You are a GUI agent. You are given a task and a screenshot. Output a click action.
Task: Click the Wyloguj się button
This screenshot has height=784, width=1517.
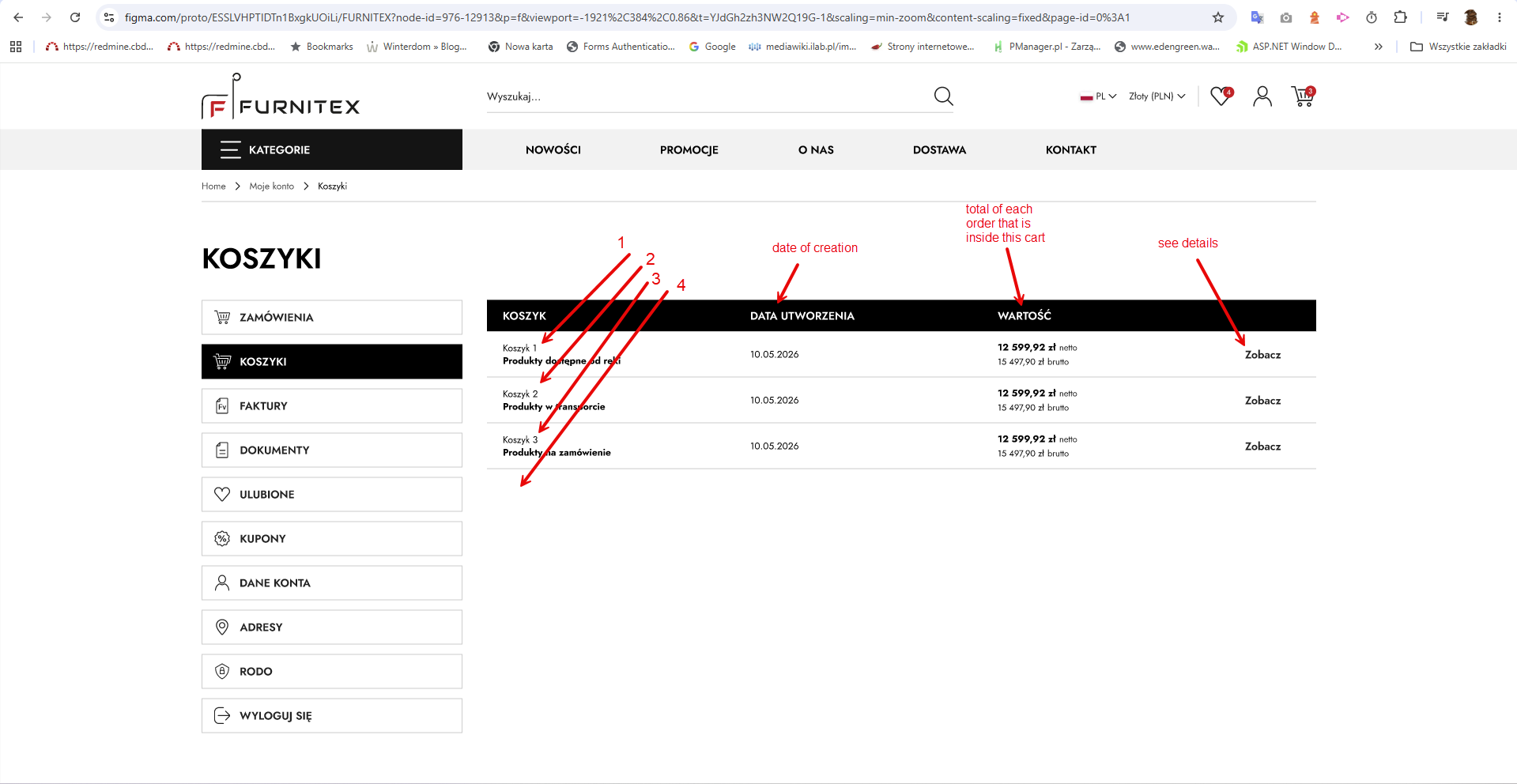coord(332,715)
